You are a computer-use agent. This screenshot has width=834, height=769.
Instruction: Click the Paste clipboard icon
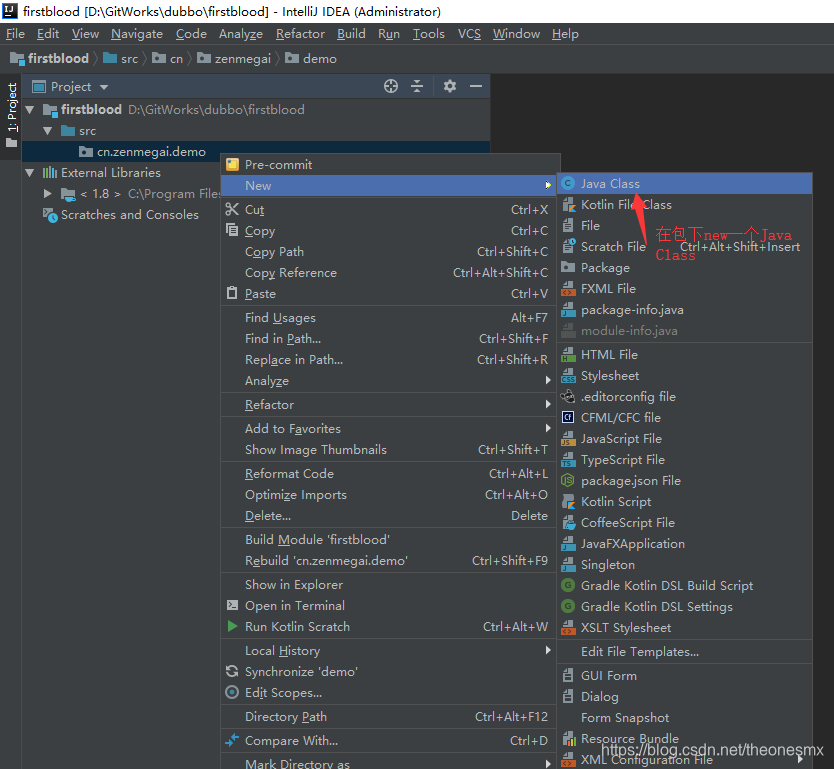(x=232, y=293)
